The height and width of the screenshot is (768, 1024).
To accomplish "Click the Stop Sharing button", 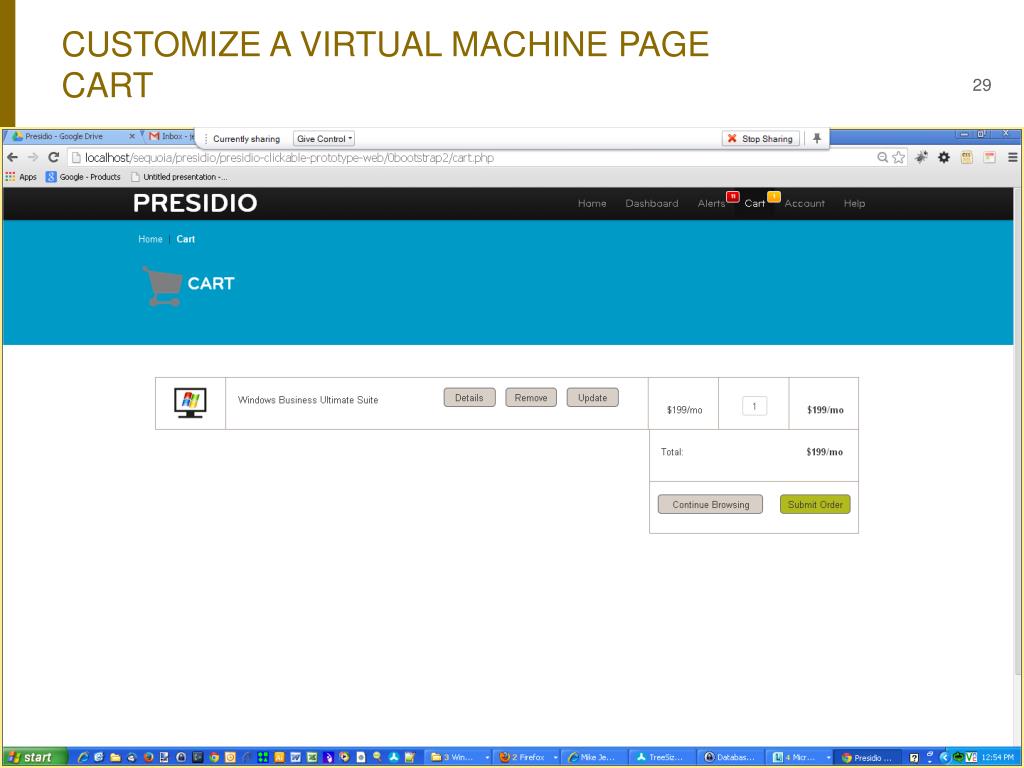I will pos(761,138).
